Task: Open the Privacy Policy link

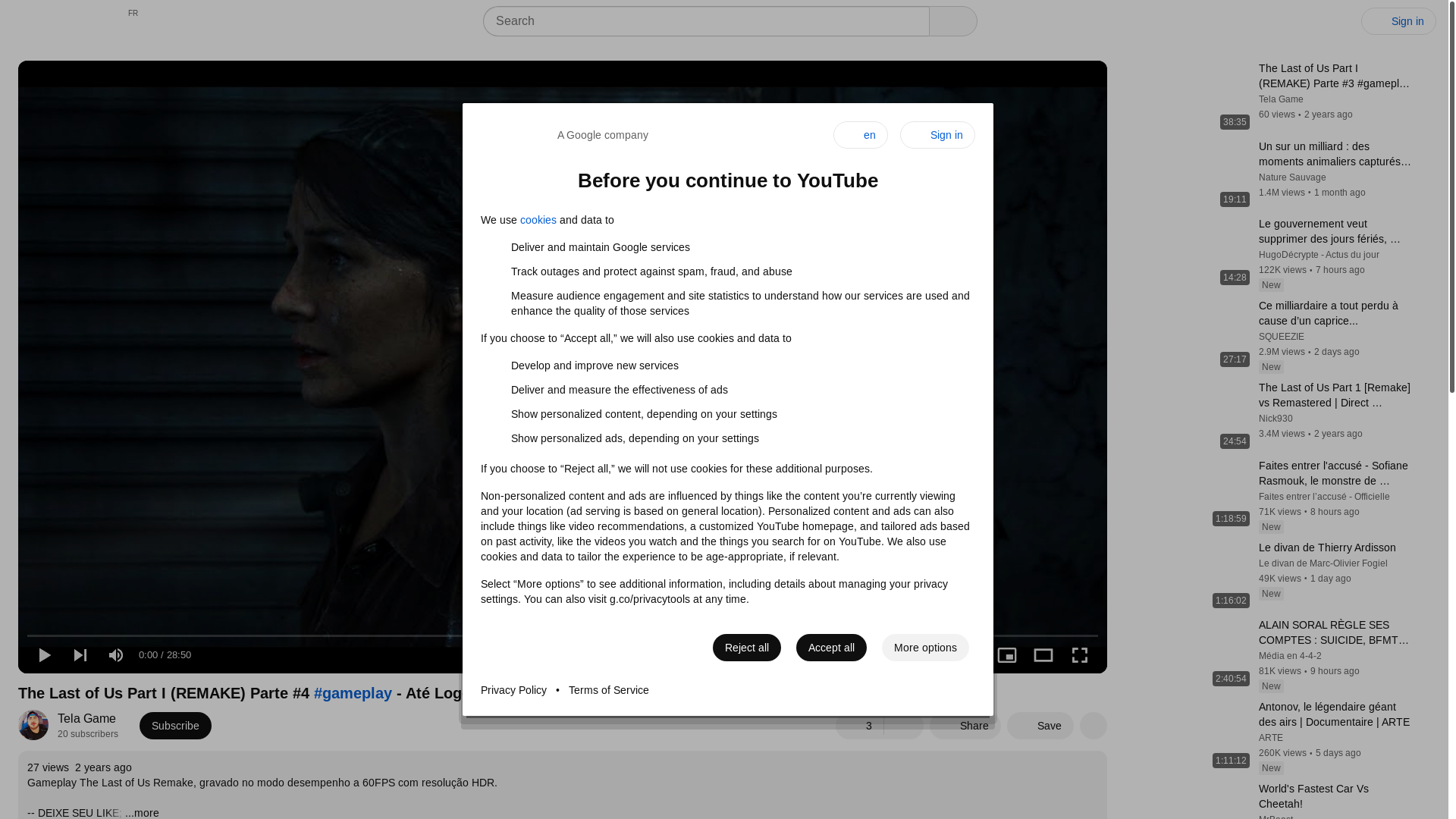Action: (x=513, y=690)
